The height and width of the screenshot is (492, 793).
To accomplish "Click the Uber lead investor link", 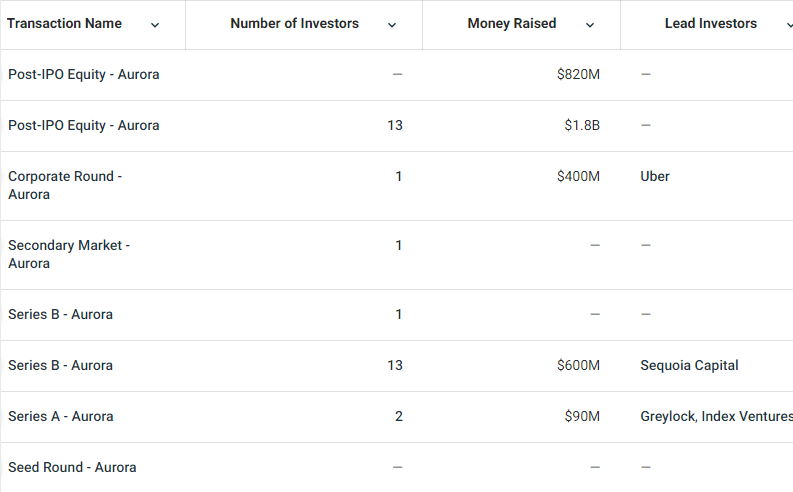I will pos(655,176).
